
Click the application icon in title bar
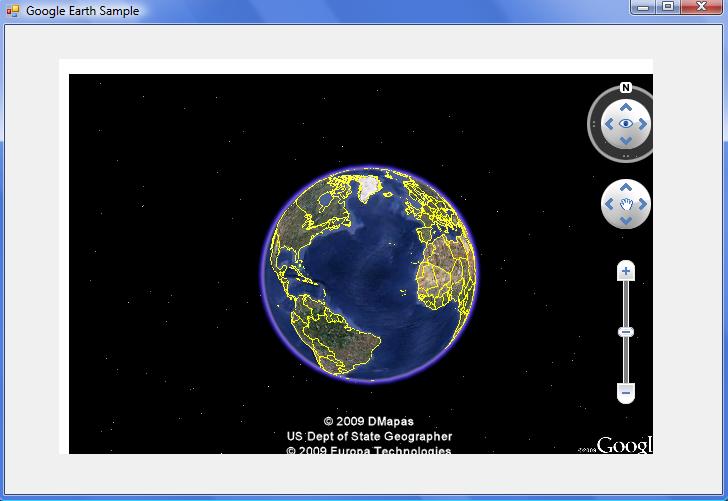[13, 10]
